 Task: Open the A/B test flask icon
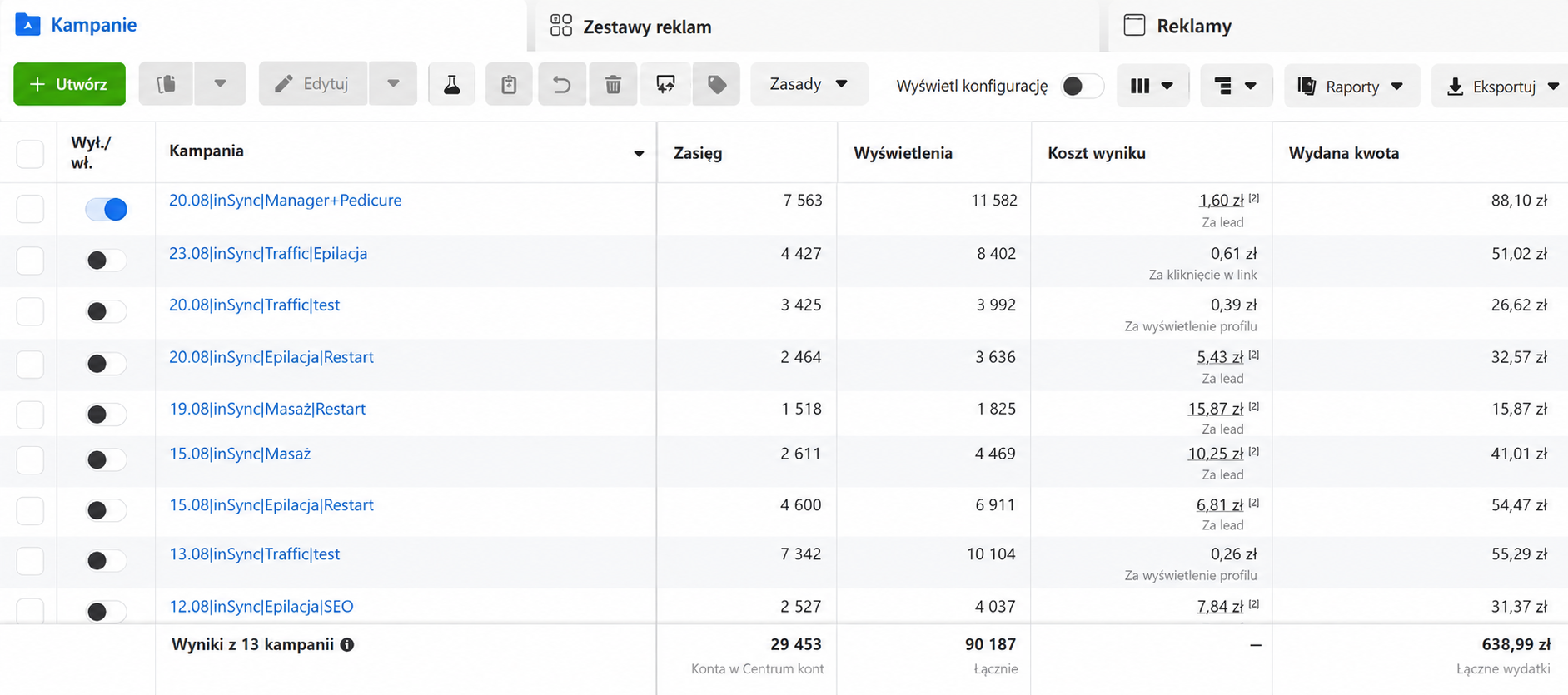click(451, 84)
